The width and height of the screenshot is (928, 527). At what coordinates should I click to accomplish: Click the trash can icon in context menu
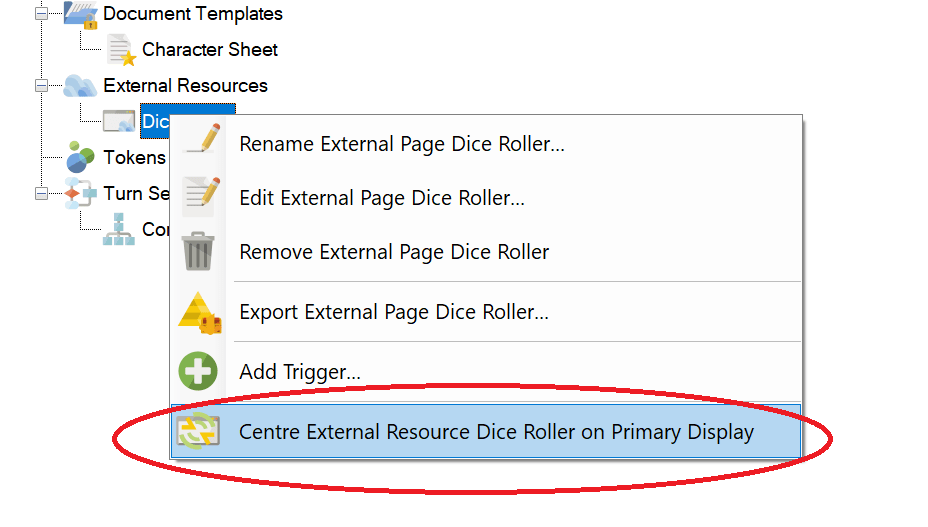199,251
